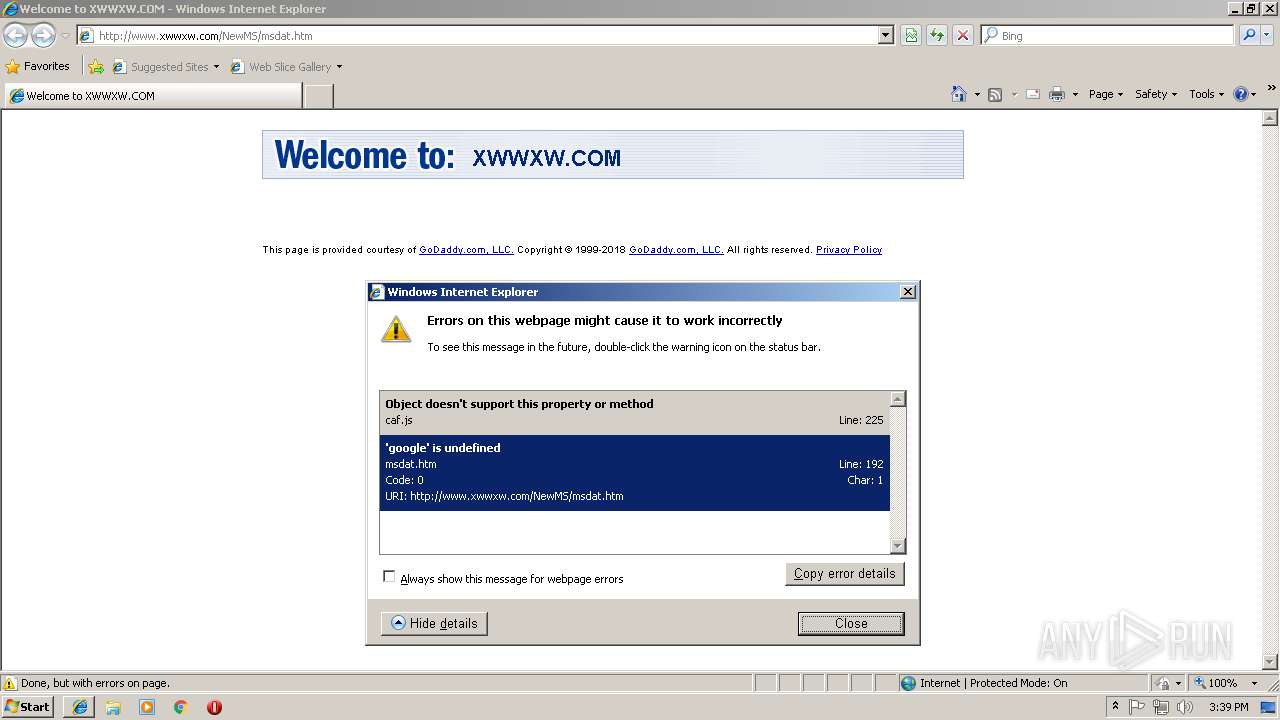This screenshot has width=1280, height=720.
Task: Open the Privacy Policy link
Action: click(849, 250)
